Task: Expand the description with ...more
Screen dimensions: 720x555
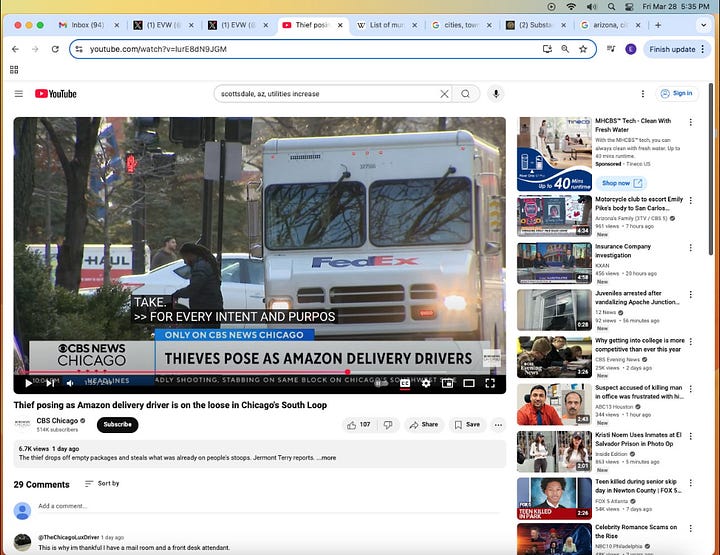Action: click(326, 458)
